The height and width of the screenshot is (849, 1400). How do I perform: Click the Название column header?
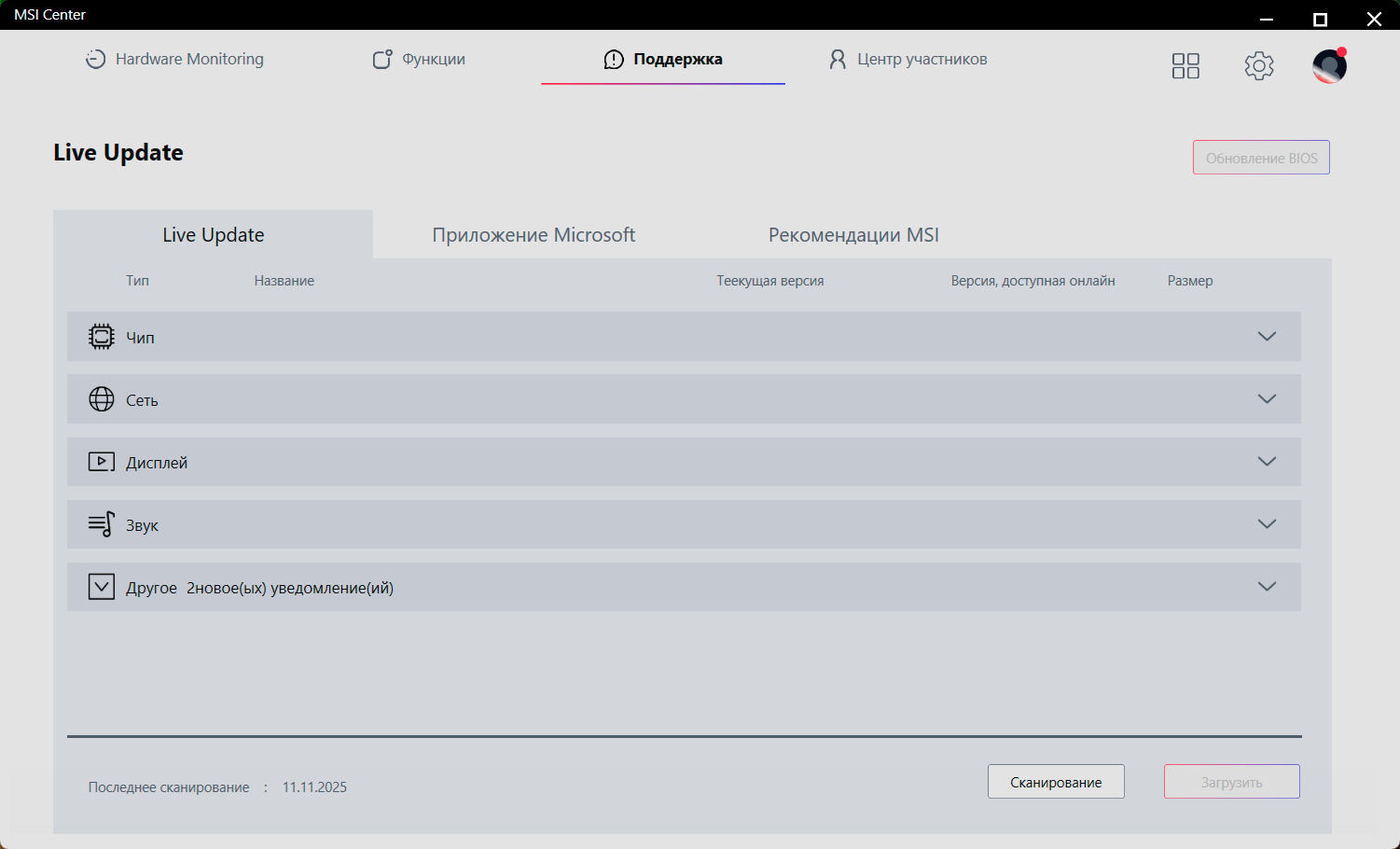[x=284, y=281]
